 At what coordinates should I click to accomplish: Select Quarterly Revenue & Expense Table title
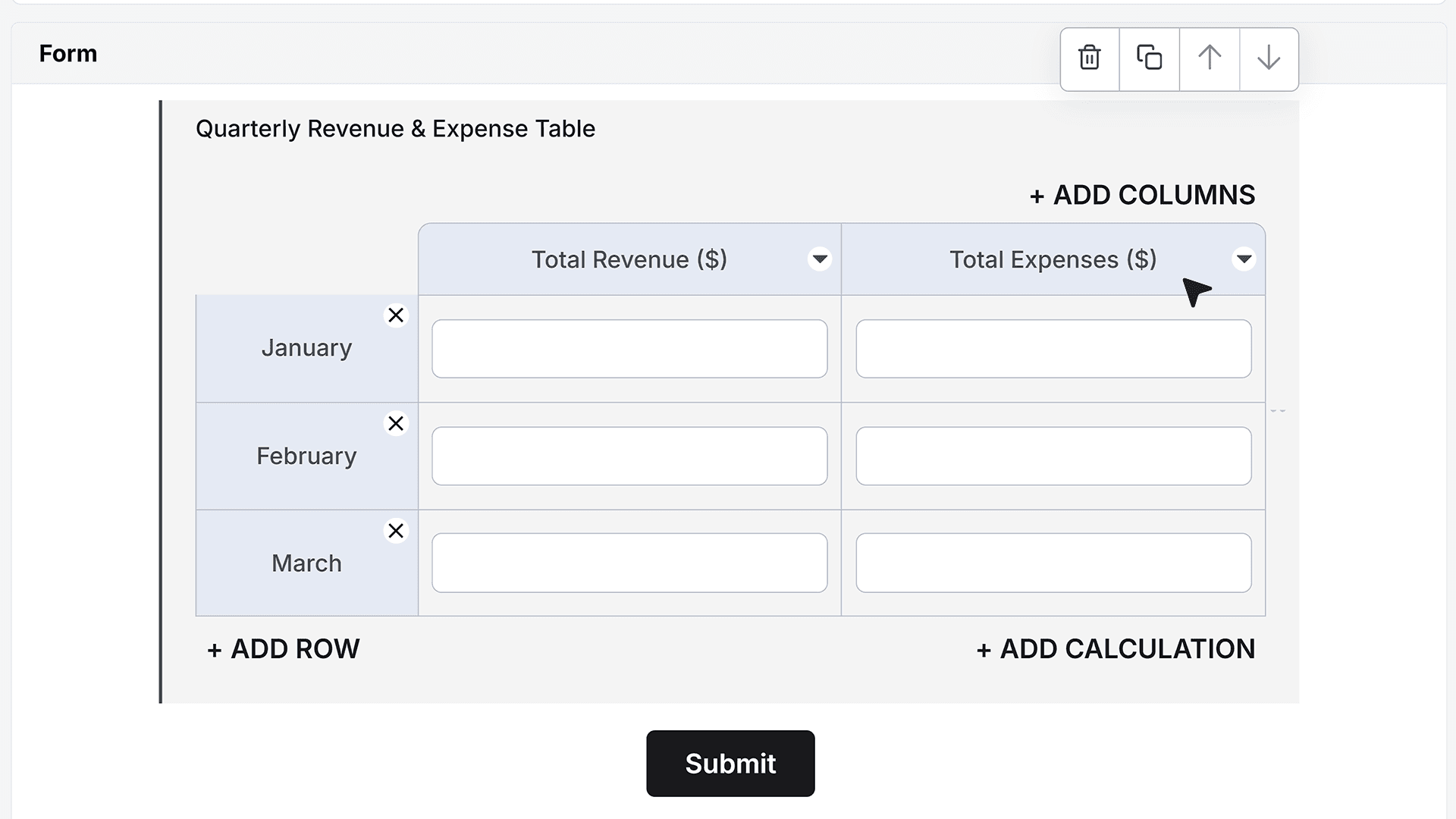click(395, 129)
